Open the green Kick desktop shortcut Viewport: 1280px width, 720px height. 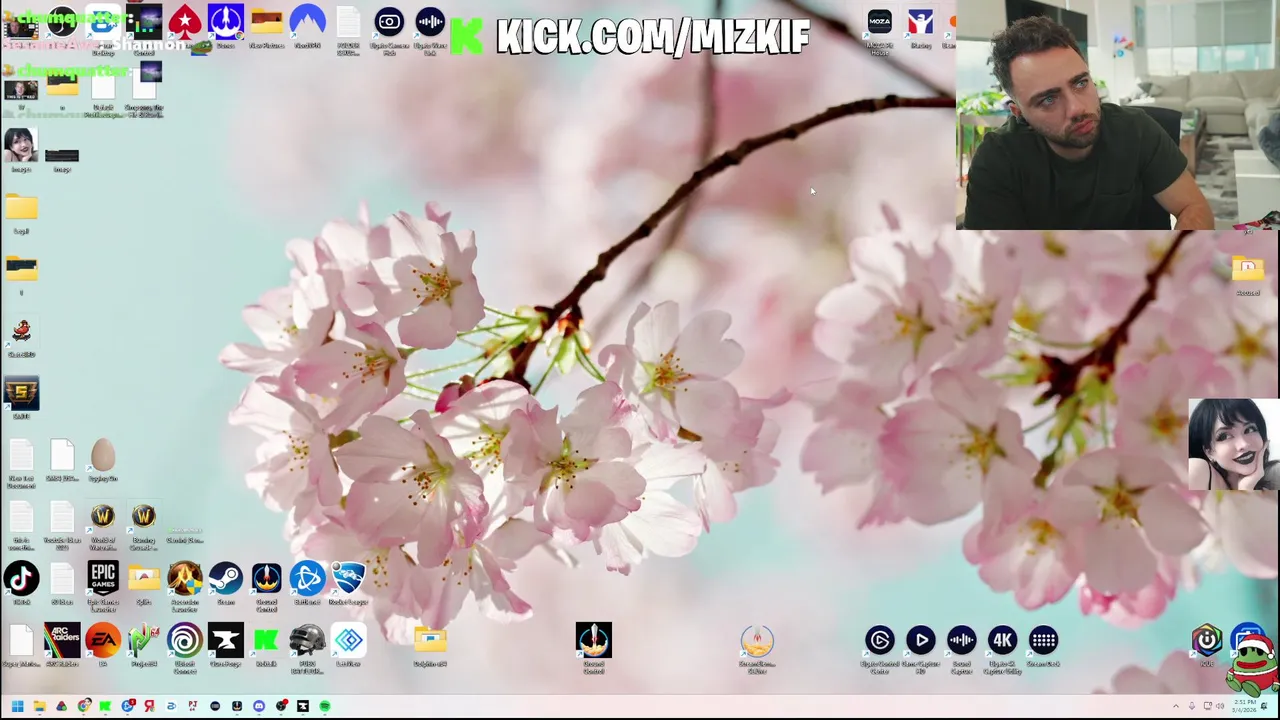pyautogui.click(x=266, y=640)
